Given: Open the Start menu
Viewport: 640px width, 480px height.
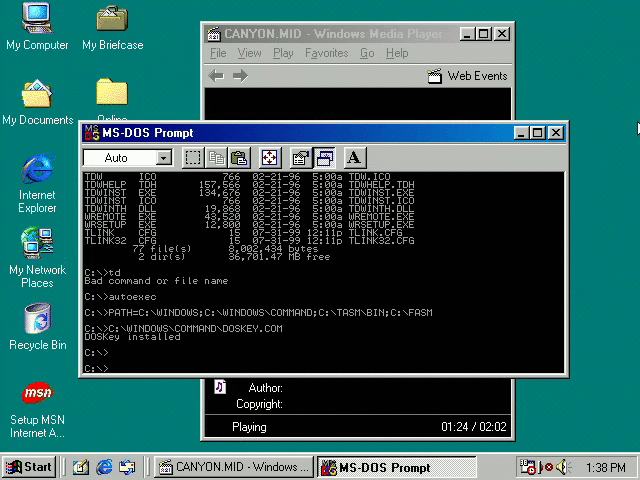Looking at the screenshot, I should click(x=29, y=467).
